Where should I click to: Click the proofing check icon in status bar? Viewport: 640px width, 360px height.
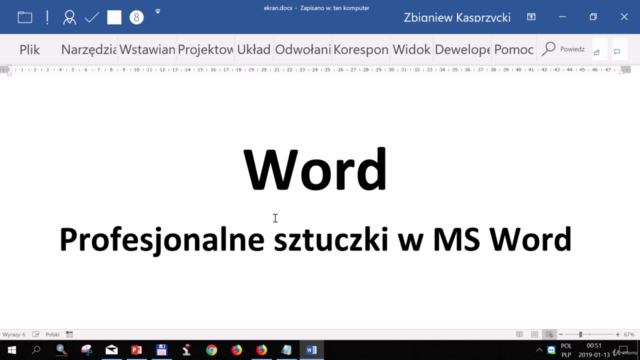pyautogui.click(x=36, y=334)
